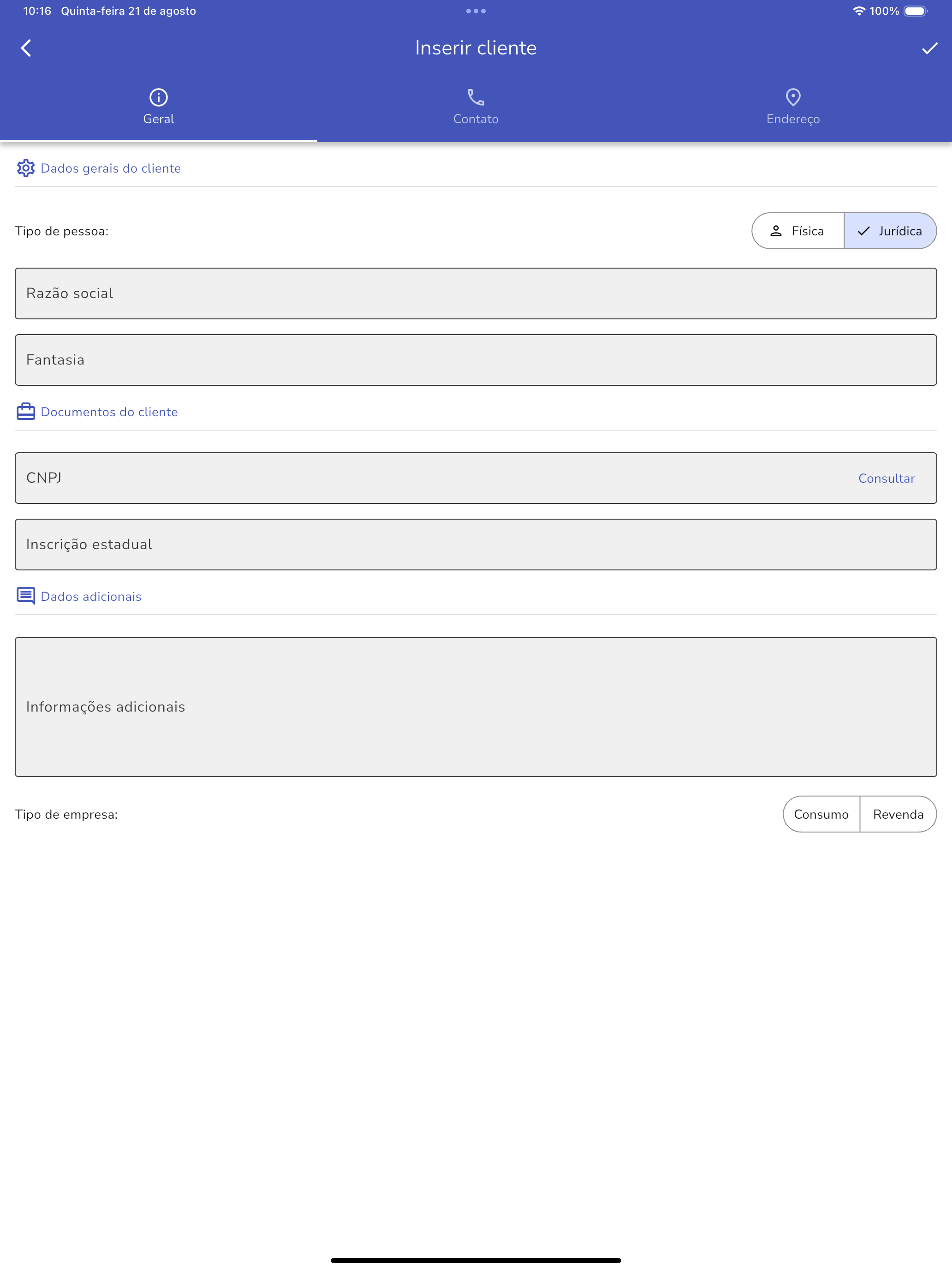Open the Endereço location pin icon
The width and height of the screenshot is (952, 1270).
click(793, 97)
